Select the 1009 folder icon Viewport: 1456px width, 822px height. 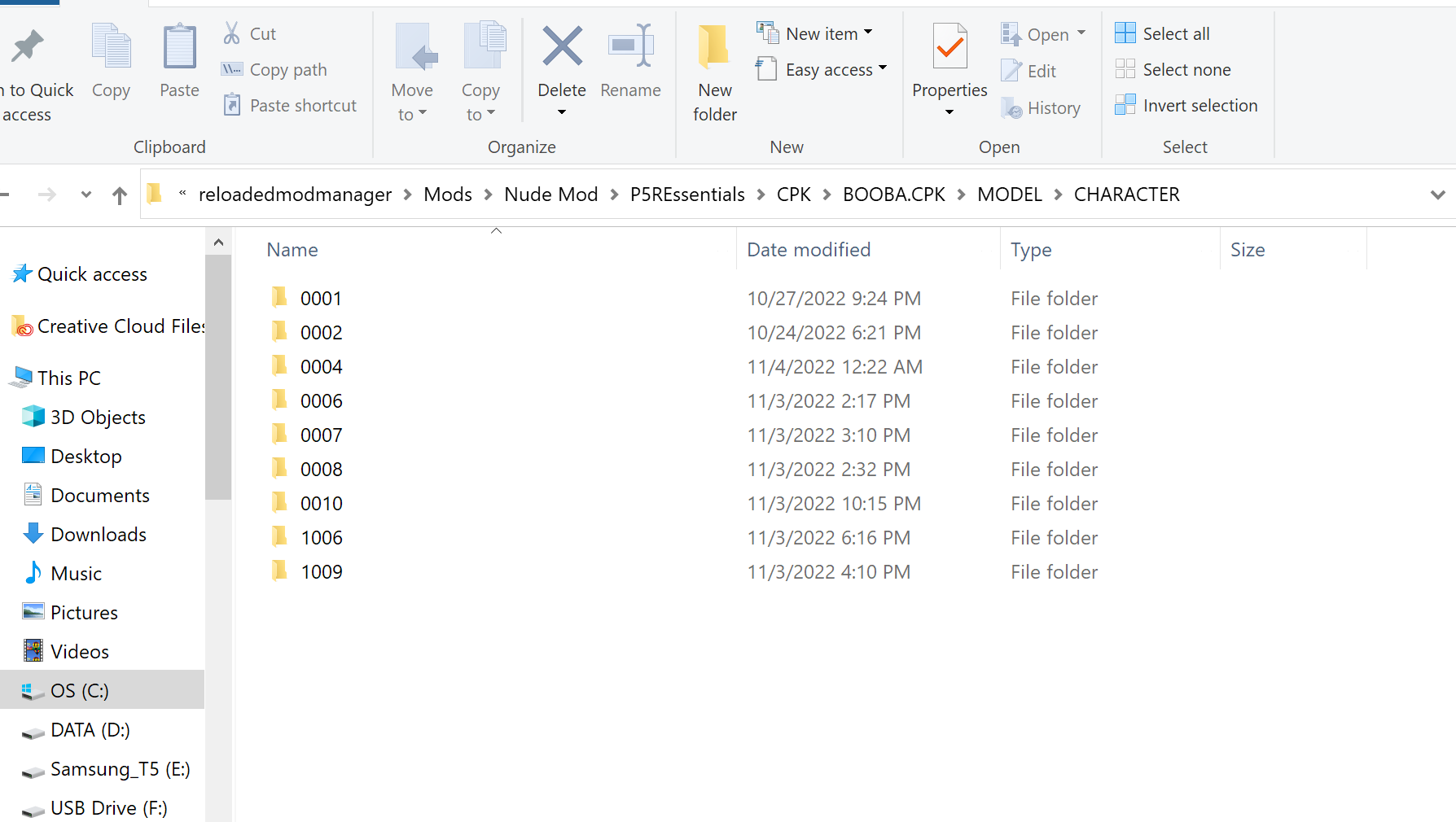click(x=279, y=571)
